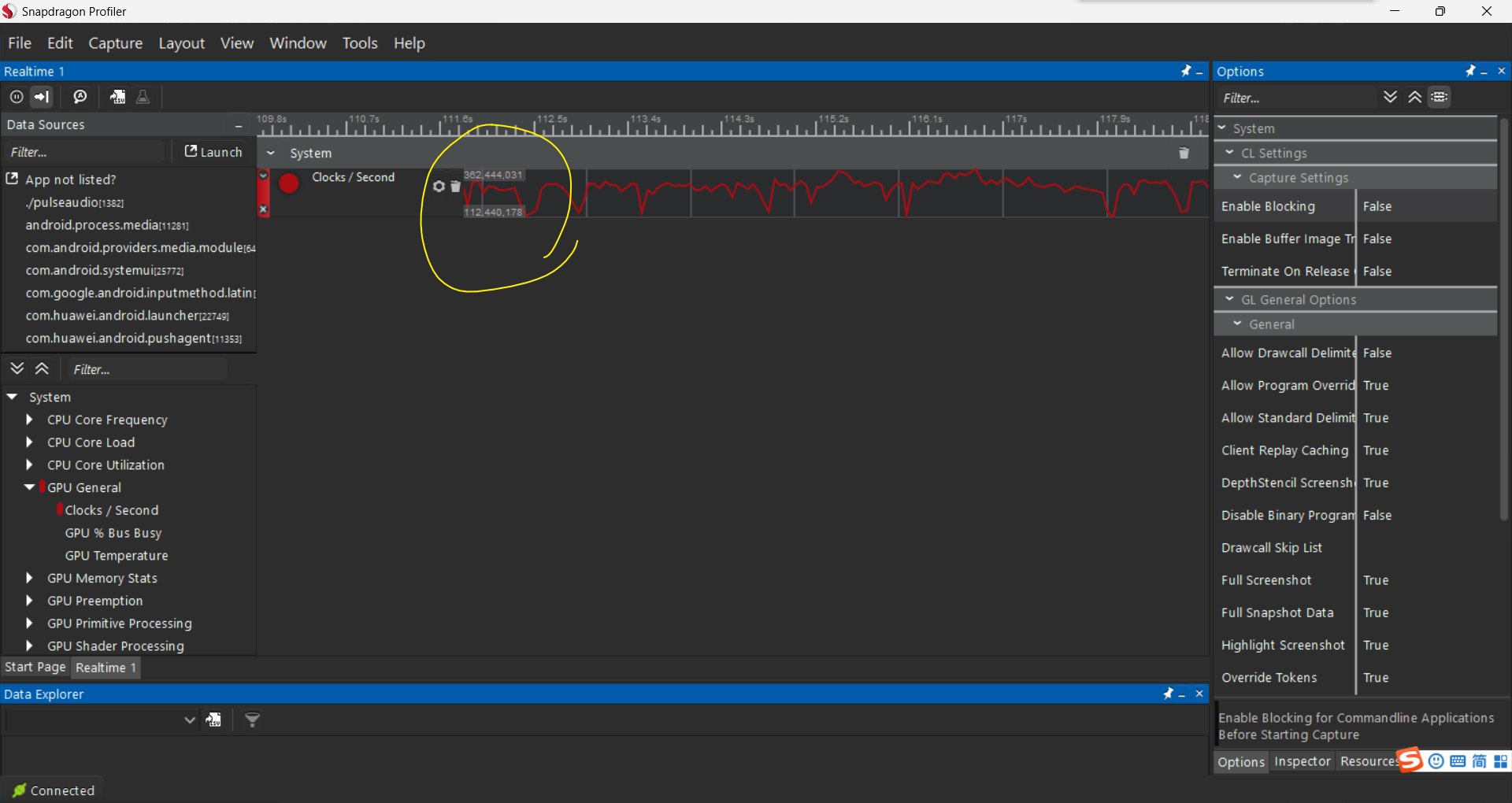Click the emoji face tray icon
This screenshot has height=803, width=1512.
click(1436, 761)
